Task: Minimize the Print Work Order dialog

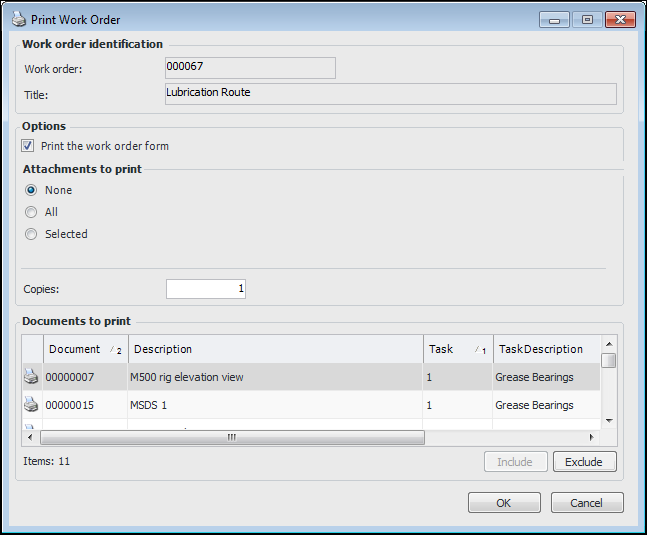Action: [554, 19]
